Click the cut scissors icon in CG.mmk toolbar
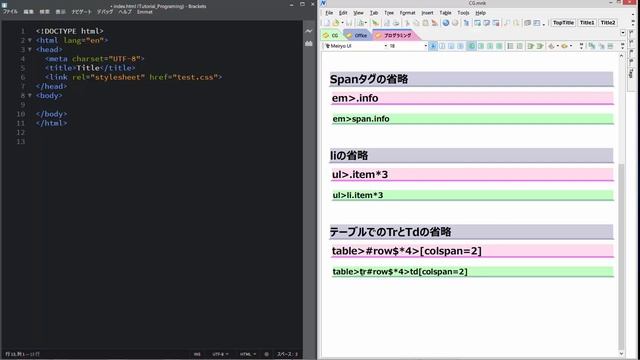 [407, 23]
